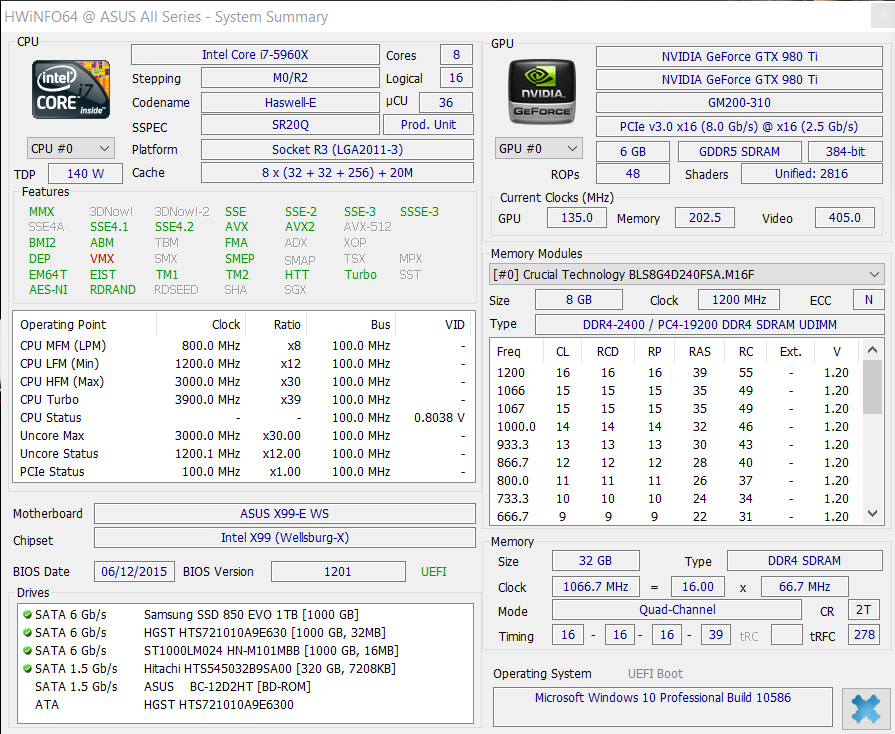Screen dimensions: 895x734
Task: Click the memory timings scrollbar thumb
Action: pyautogui.click(x=872, y=386)
